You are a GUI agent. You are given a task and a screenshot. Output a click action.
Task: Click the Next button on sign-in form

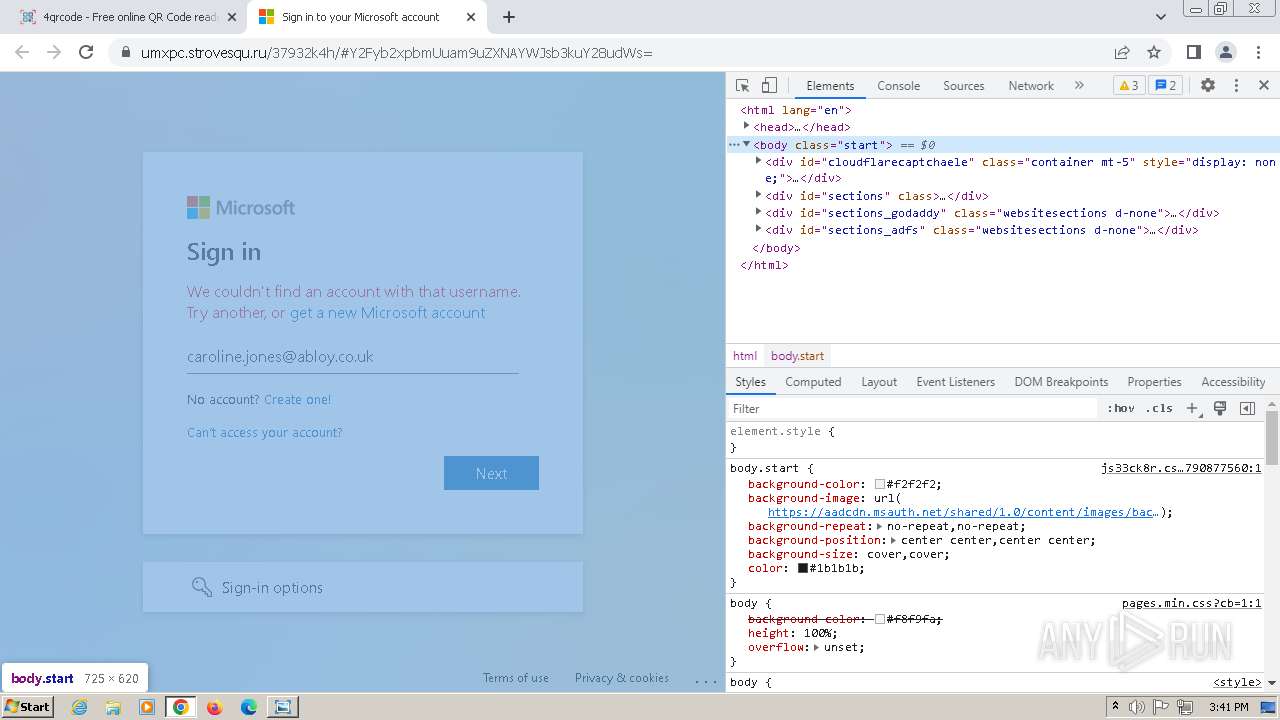(x=491, y=473)
